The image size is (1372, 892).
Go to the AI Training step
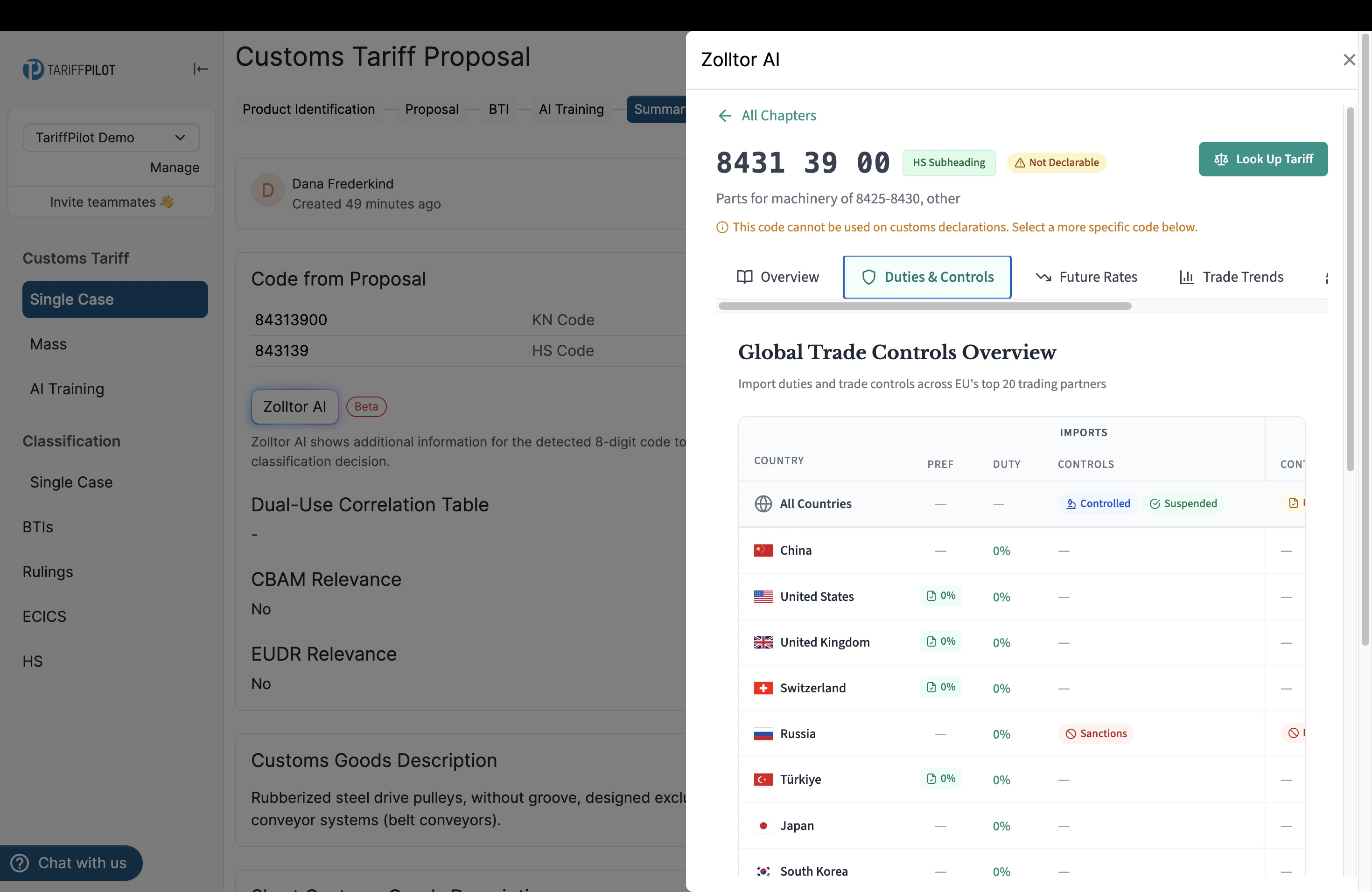(571, 109)
